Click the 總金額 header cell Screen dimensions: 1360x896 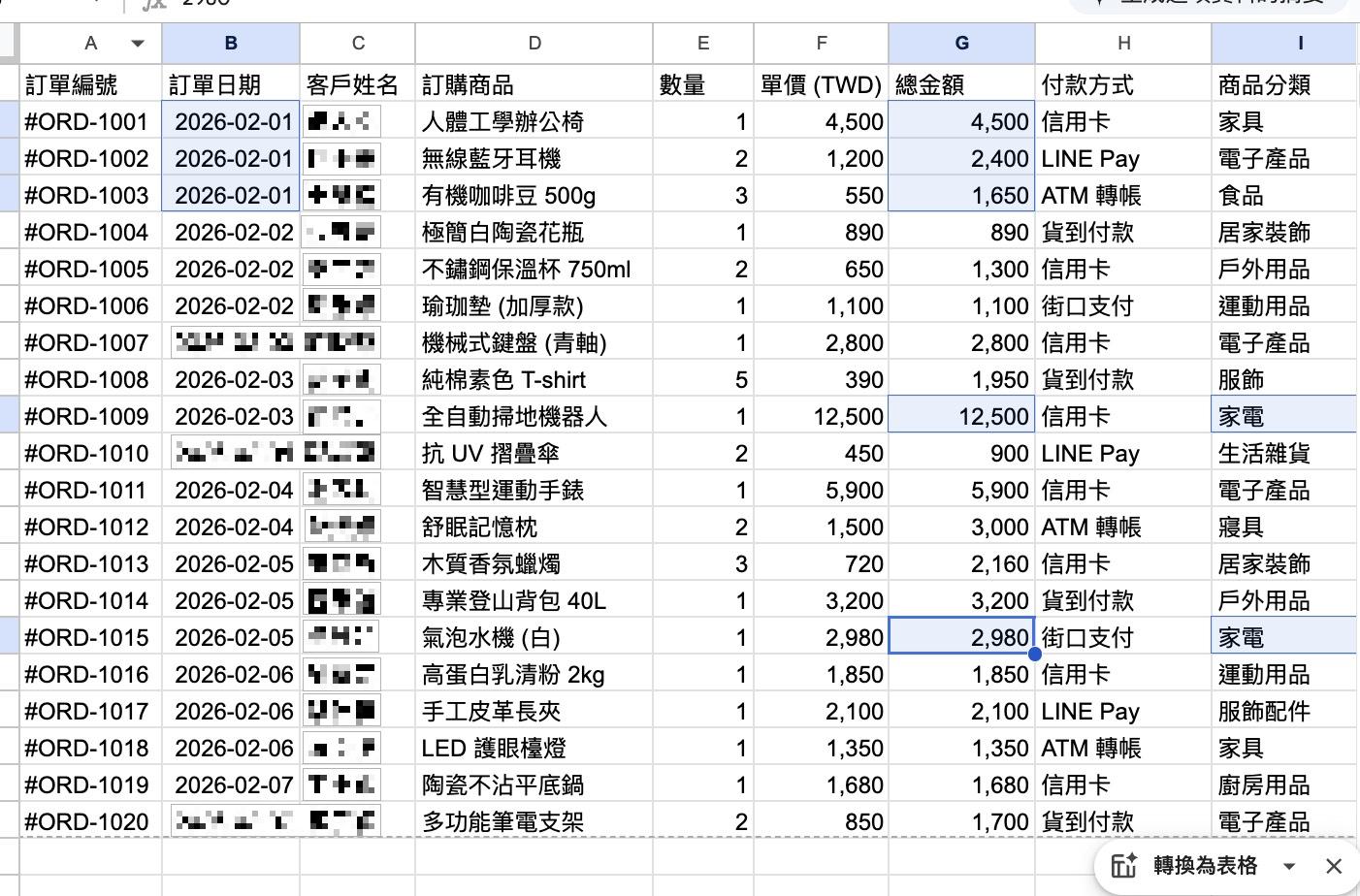(x=961, y=84)
